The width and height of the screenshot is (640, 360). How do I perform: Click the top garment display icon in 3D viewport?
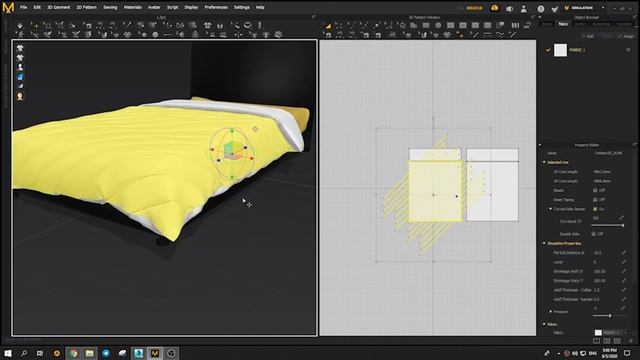pos(20,48)
